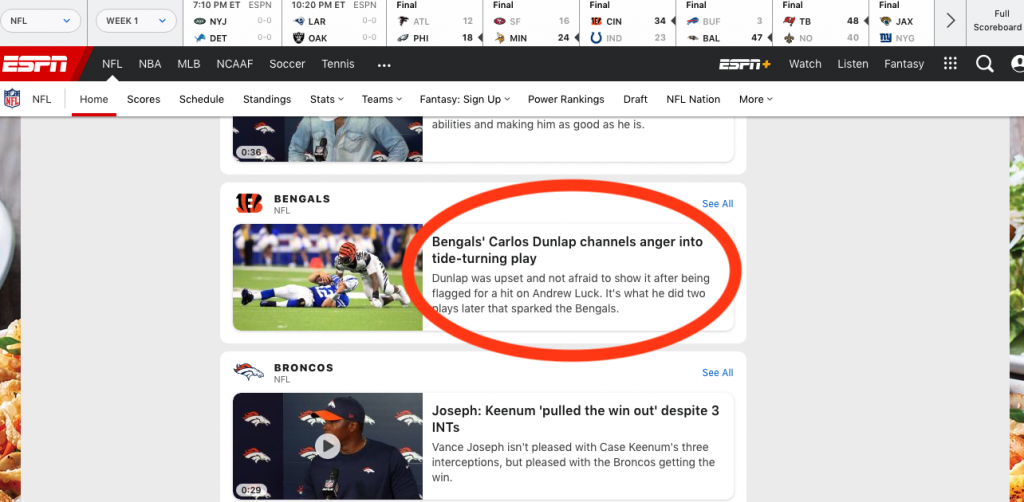Open the Scores tab
The width and height of the screenshot is (1024, 502).
tap(144, 99)
